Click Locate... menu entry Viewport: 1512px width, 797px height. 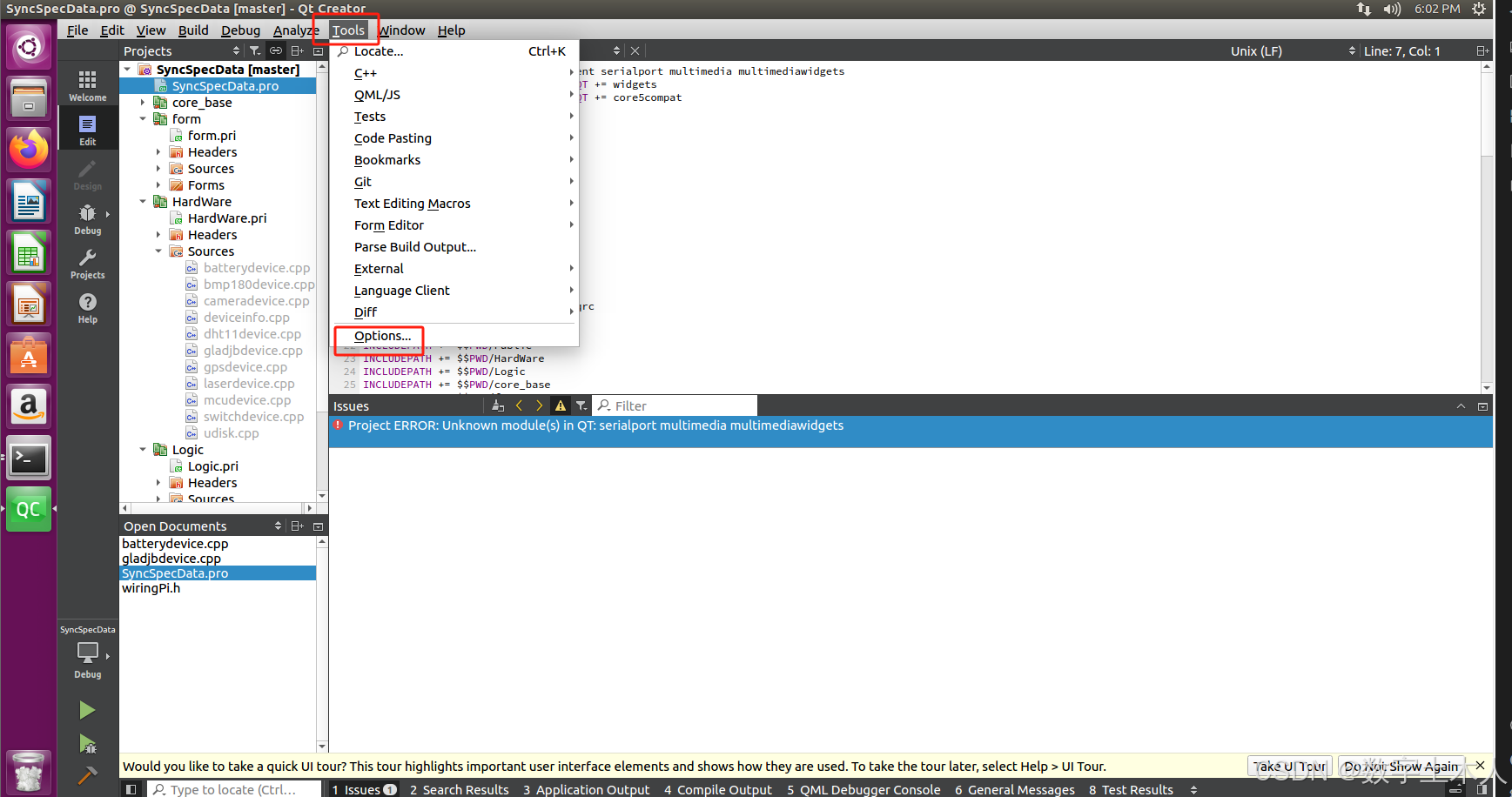[x=454, y=51]
